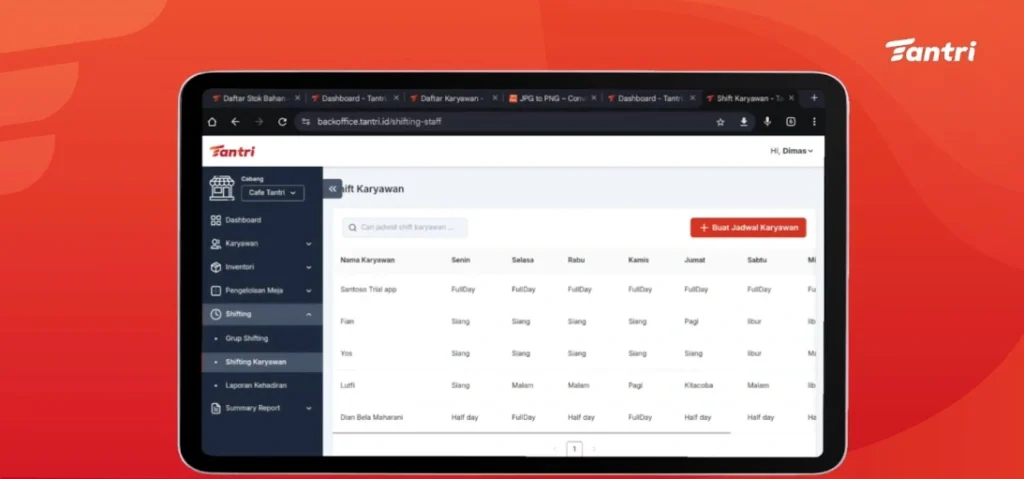Screen dimensions: 1024x479
Task: Open Shifting Karyawan submenu item
Action: [262, 362]
